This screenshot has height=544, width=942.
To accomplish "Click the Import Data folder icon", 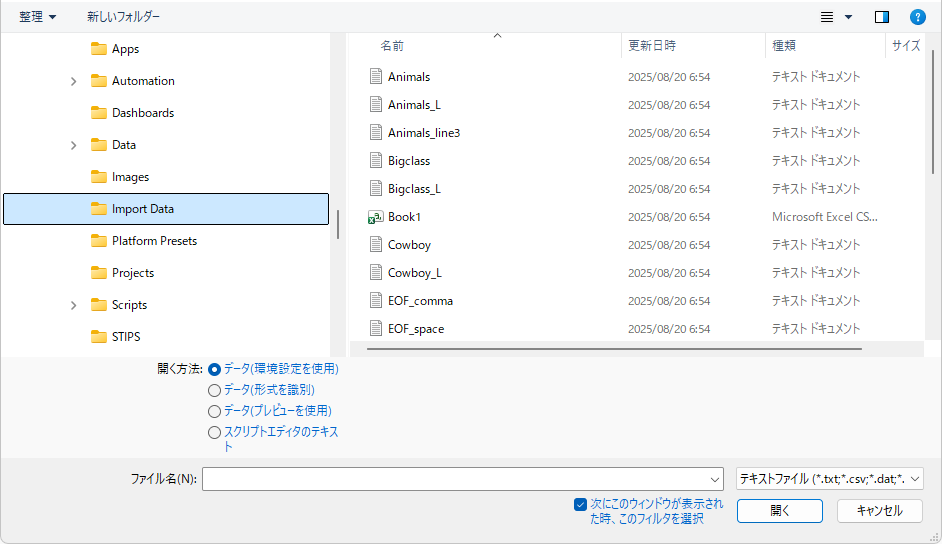I will pyautogui.click(x=99, y=208).
